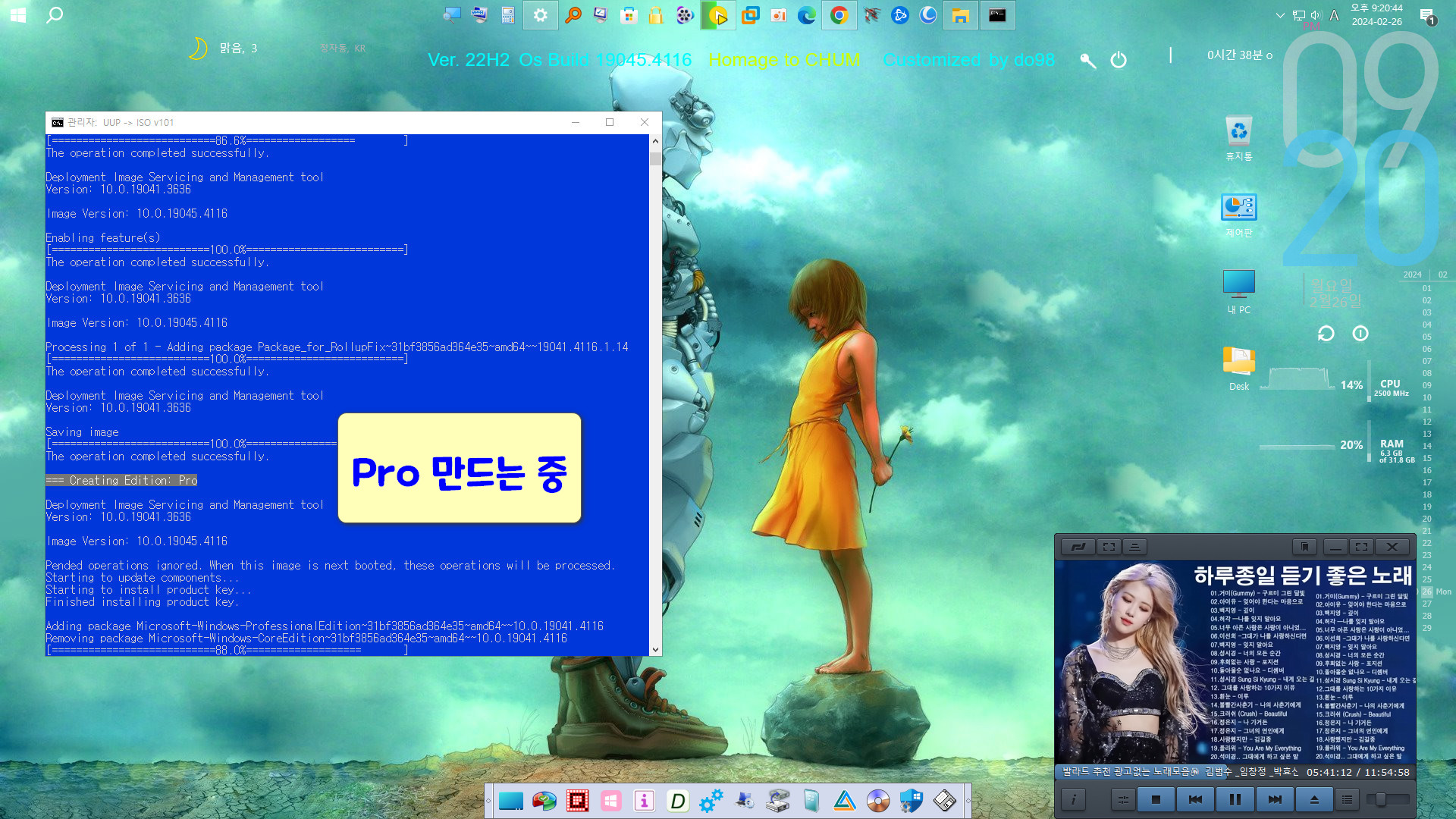Open the Windows shield settings icon in dock
The width and height of the screenshot is (1456, 819).
pos(911,801)
